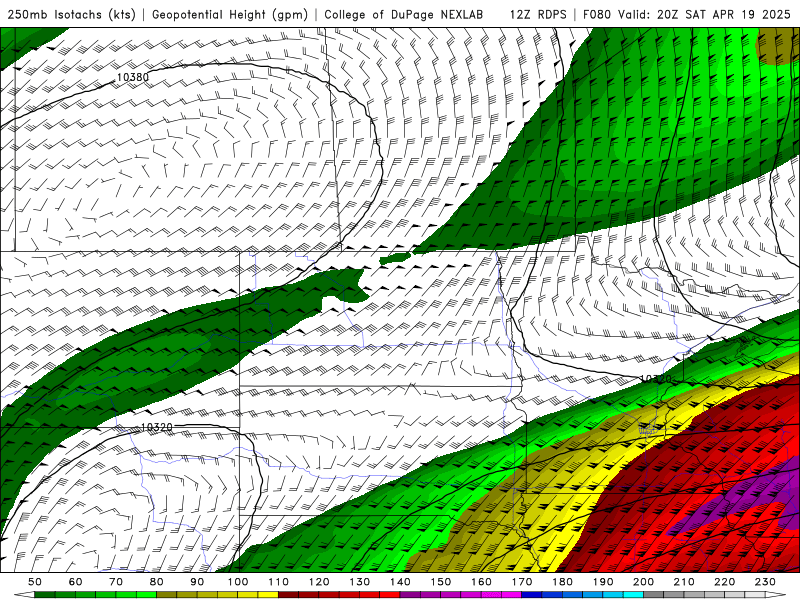Select the dark blue swatch just after 170

click(x=532, y=595)
